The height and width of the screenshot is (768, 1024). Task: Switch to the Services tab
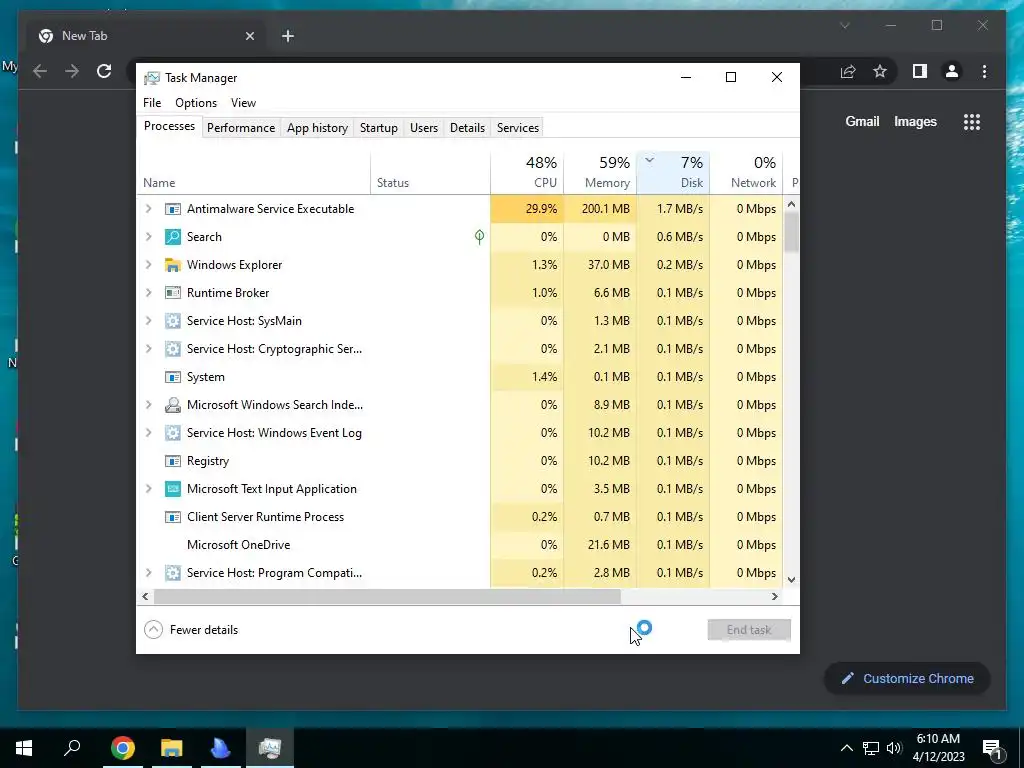(518, 128)
